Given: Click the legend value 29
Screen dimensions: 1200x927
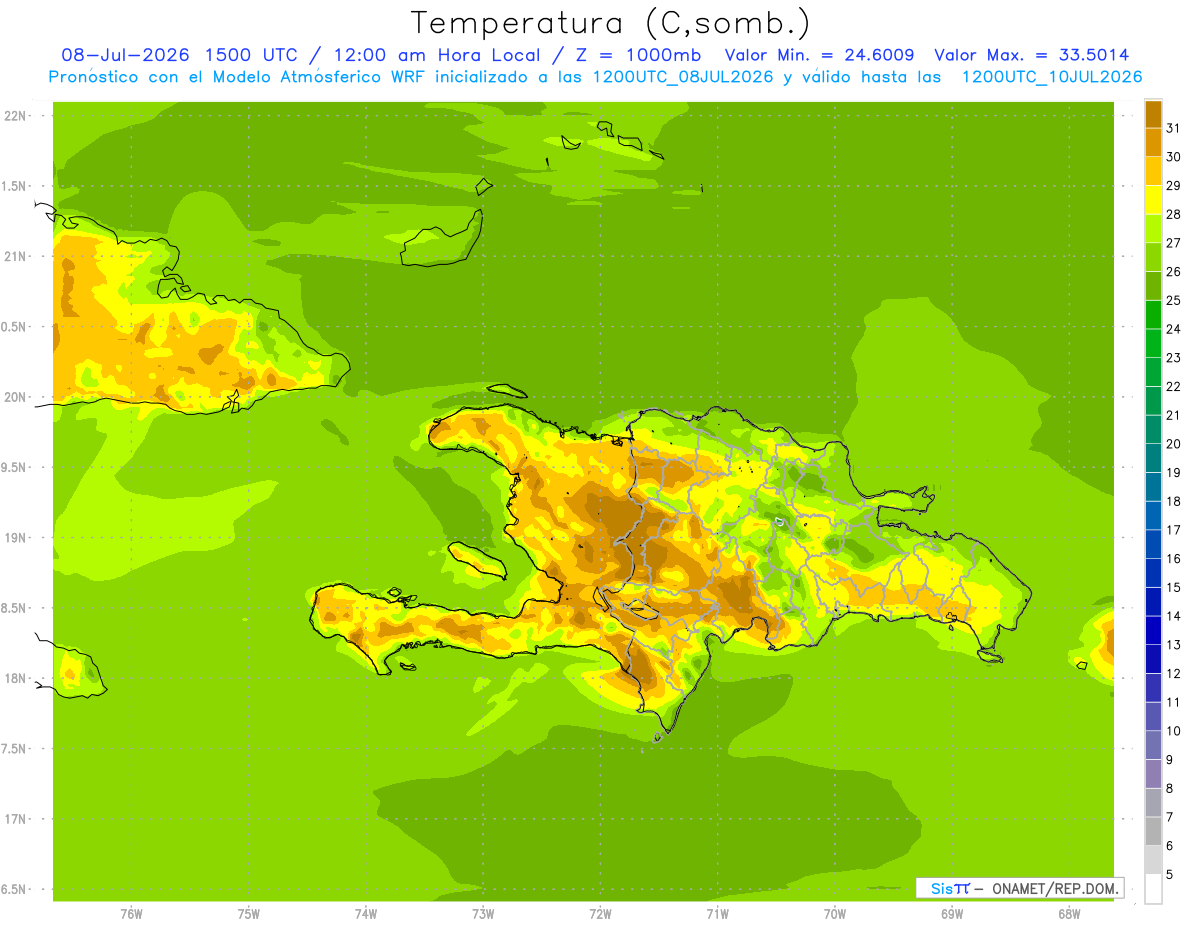Looking at the screenshot, I should [x=1174, y=185].
